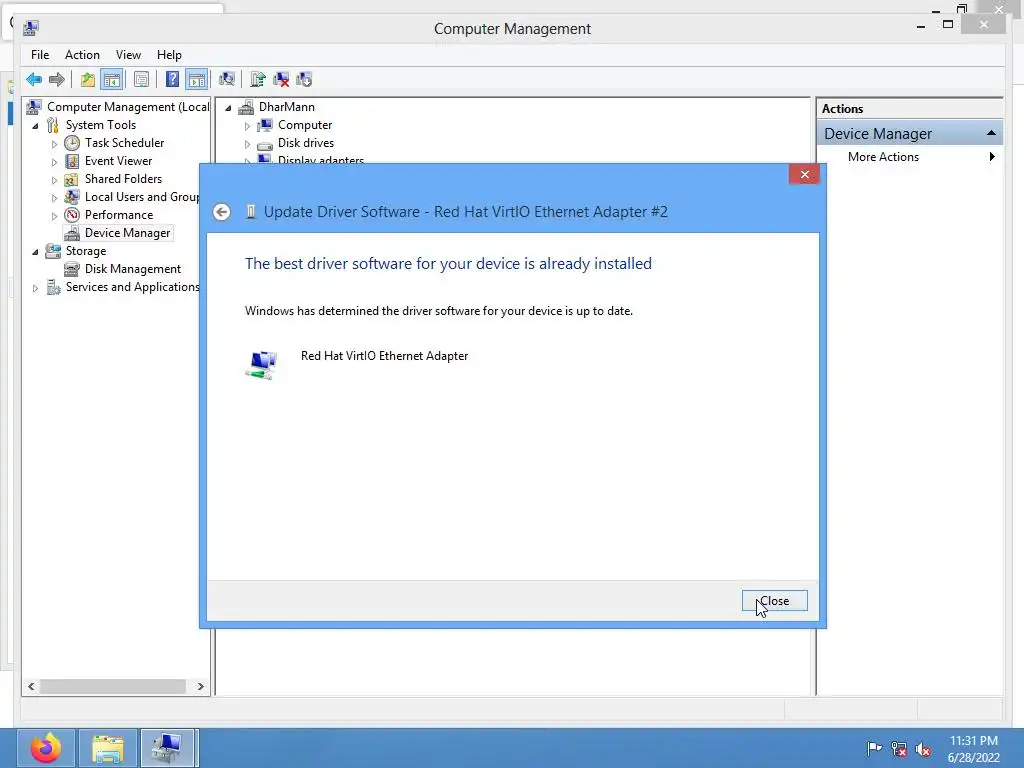Select Computer Management (Local) root node
Image resolution: width=1024 pixels, height=768 pixels.
pyautogui.click(x=128, y=107)
